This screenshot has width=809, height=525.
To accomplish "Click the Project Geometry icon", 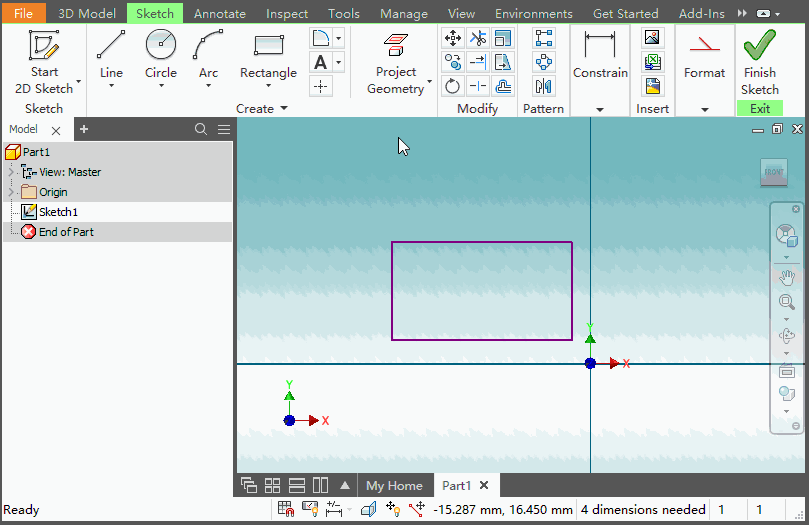I will click(396, 45).
